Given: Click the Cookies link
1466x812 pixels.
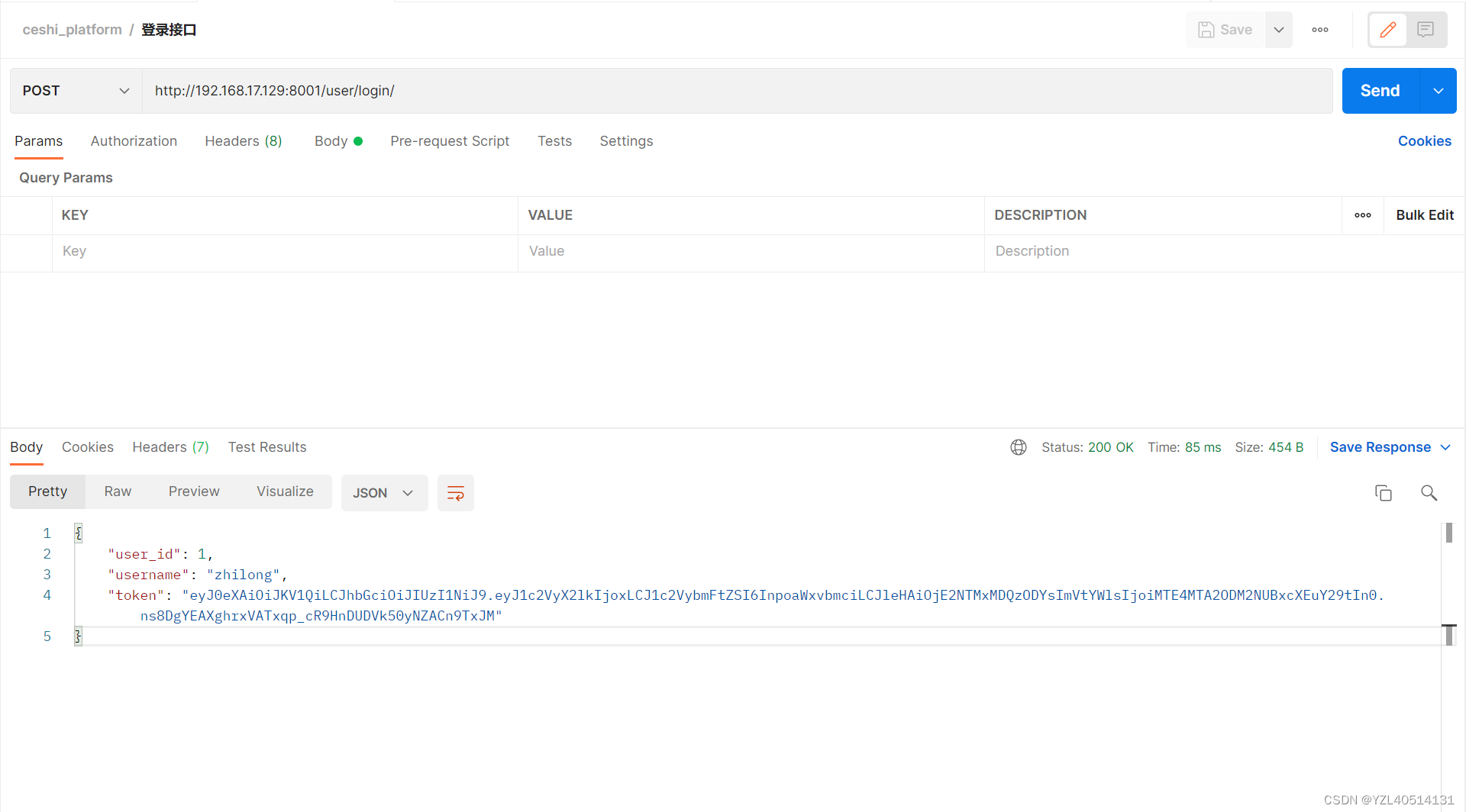Looking at the screenshot, I should click(1425, 141).
